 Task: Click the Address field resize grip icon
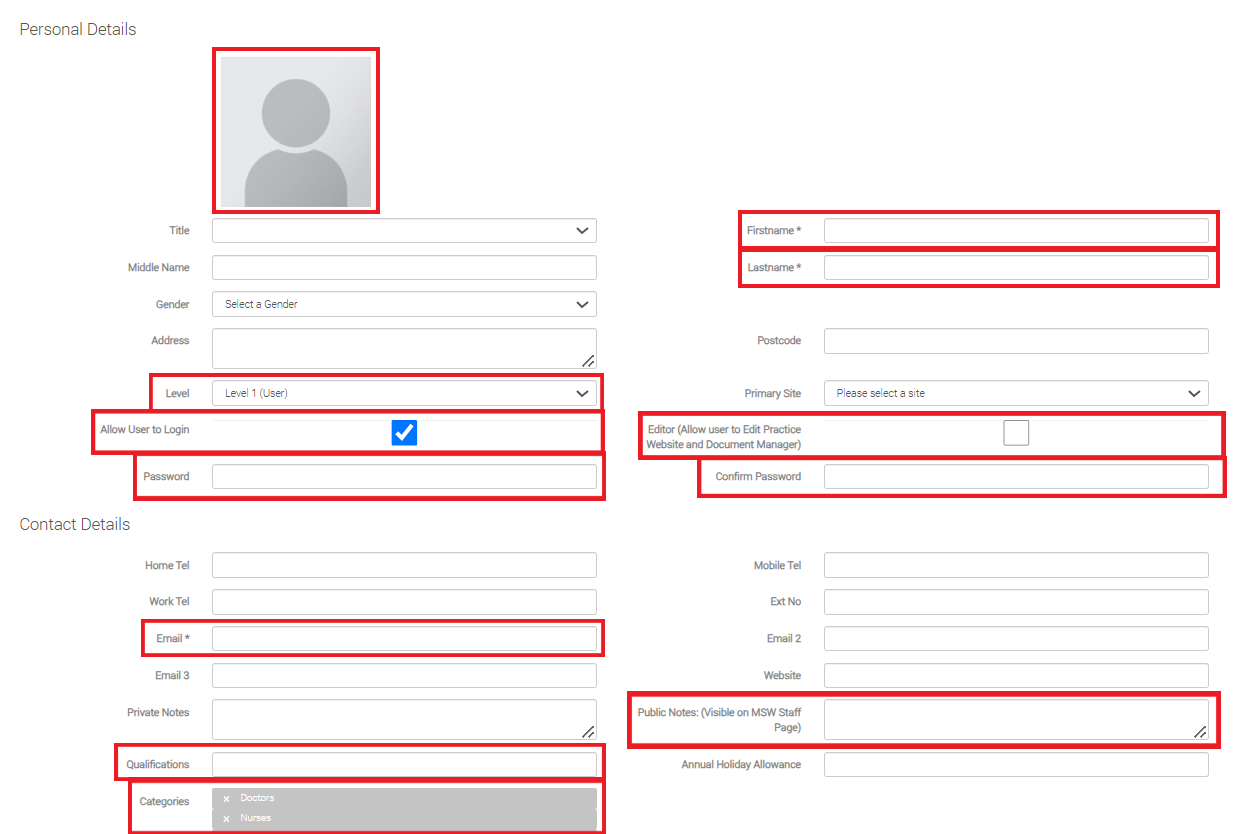click(x=589, y=360)
